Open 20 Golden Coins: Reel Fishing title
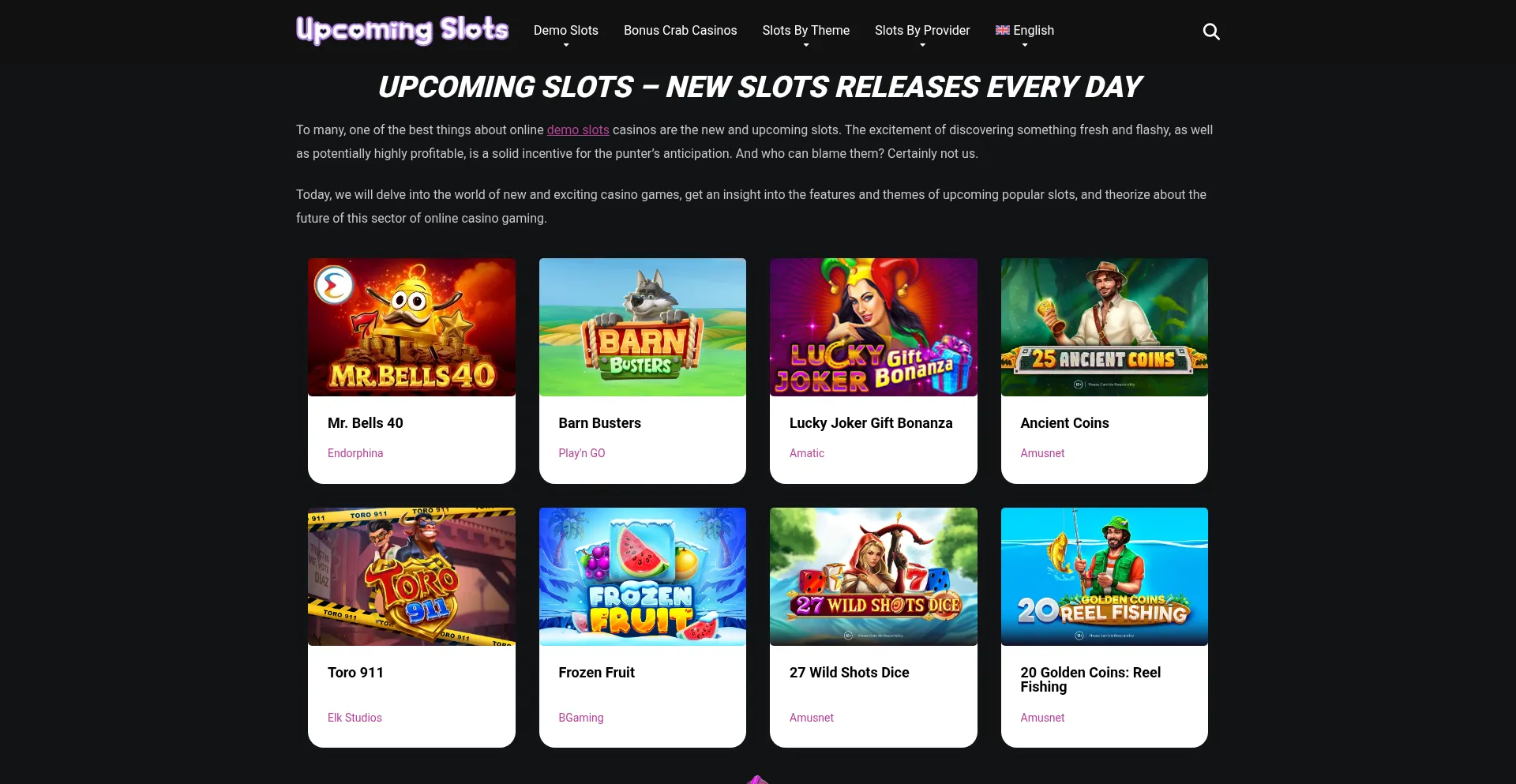 (1090, 679)
